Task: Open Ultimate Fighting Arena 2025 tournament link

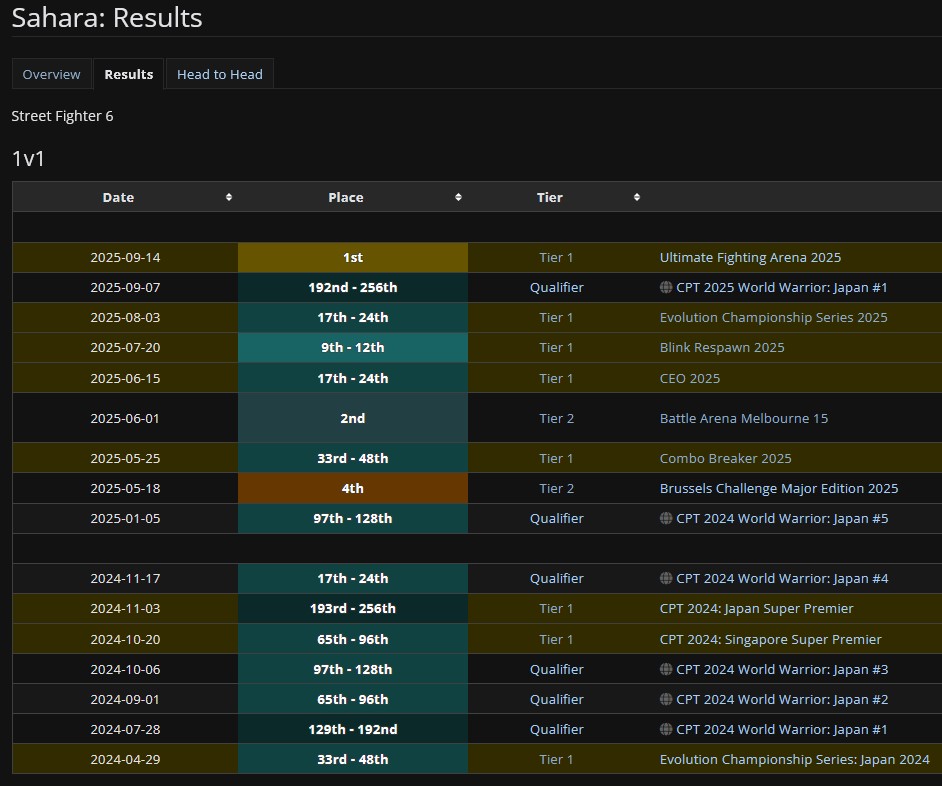Action: click(x=750, y=257)
